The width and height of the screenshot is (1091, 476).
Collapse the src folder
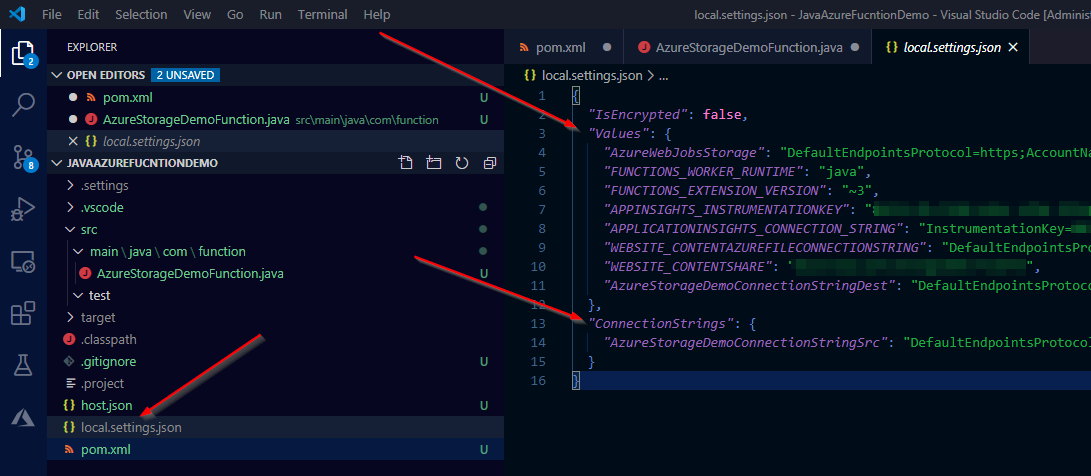pos(88,229)
